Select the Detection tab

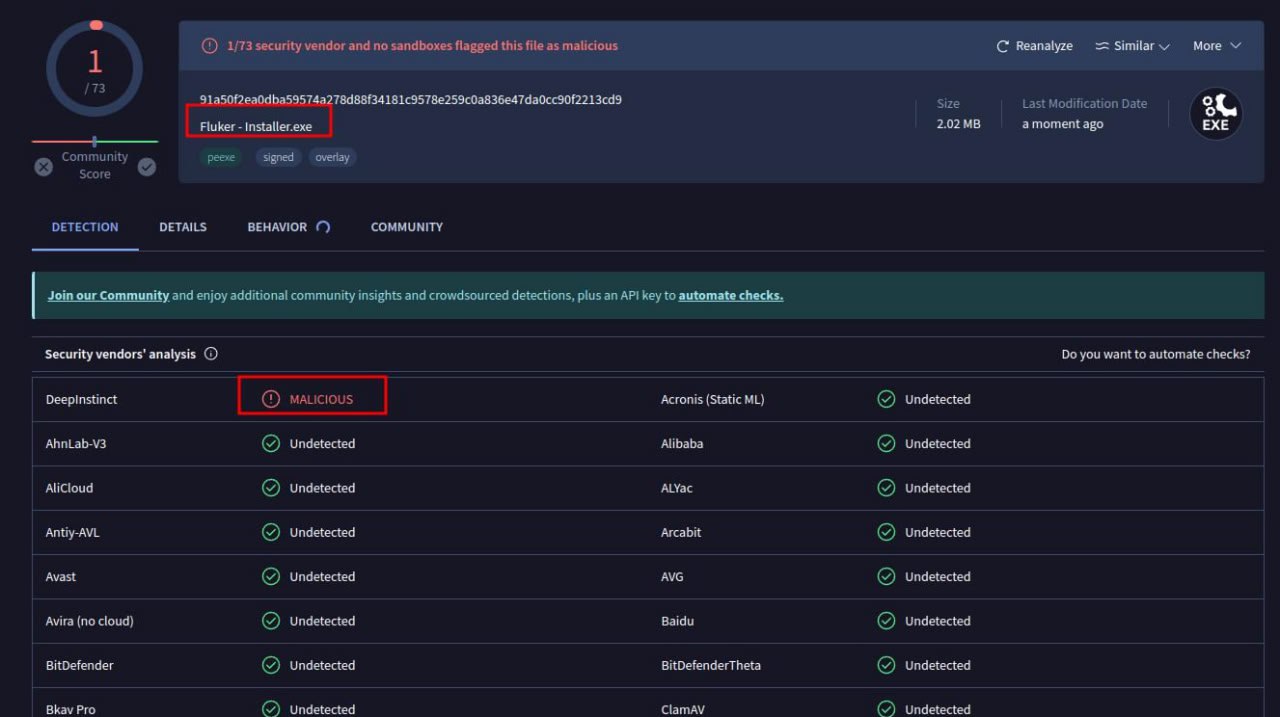85,227
